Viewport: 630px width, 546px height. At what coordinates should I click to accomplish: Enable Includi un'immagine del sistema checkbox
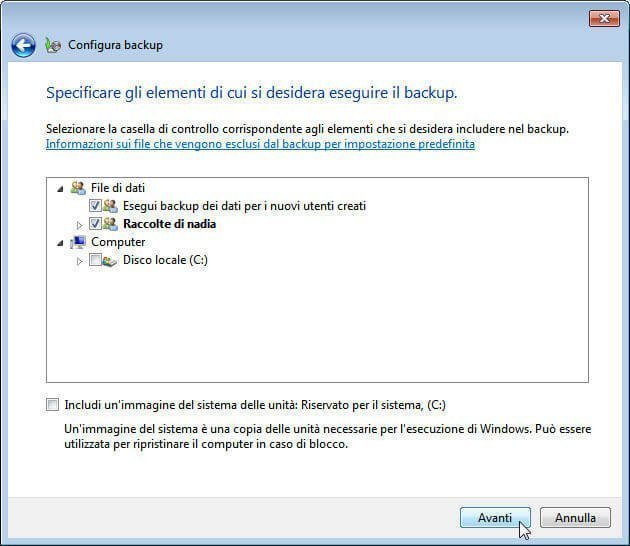click(x=52, y=405)
